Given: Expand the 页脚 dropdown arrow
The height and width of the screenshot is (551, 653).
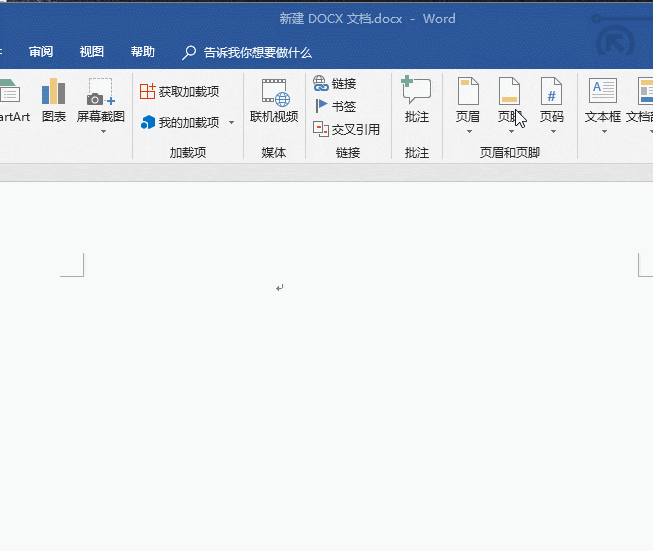Looking at the screenshot, I should click(x=511, y=132).
